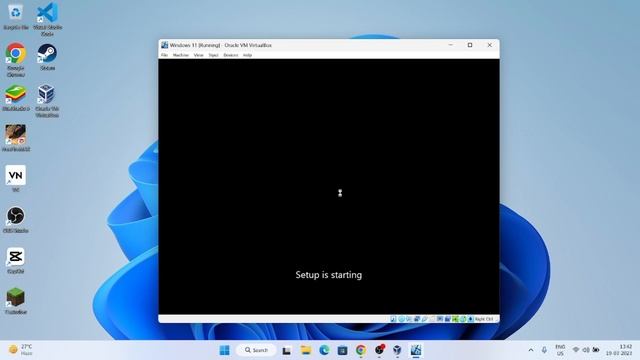Click the hard disk activity status icon
The width and height of the screenshot is (640, 360).
pos(393,319)
